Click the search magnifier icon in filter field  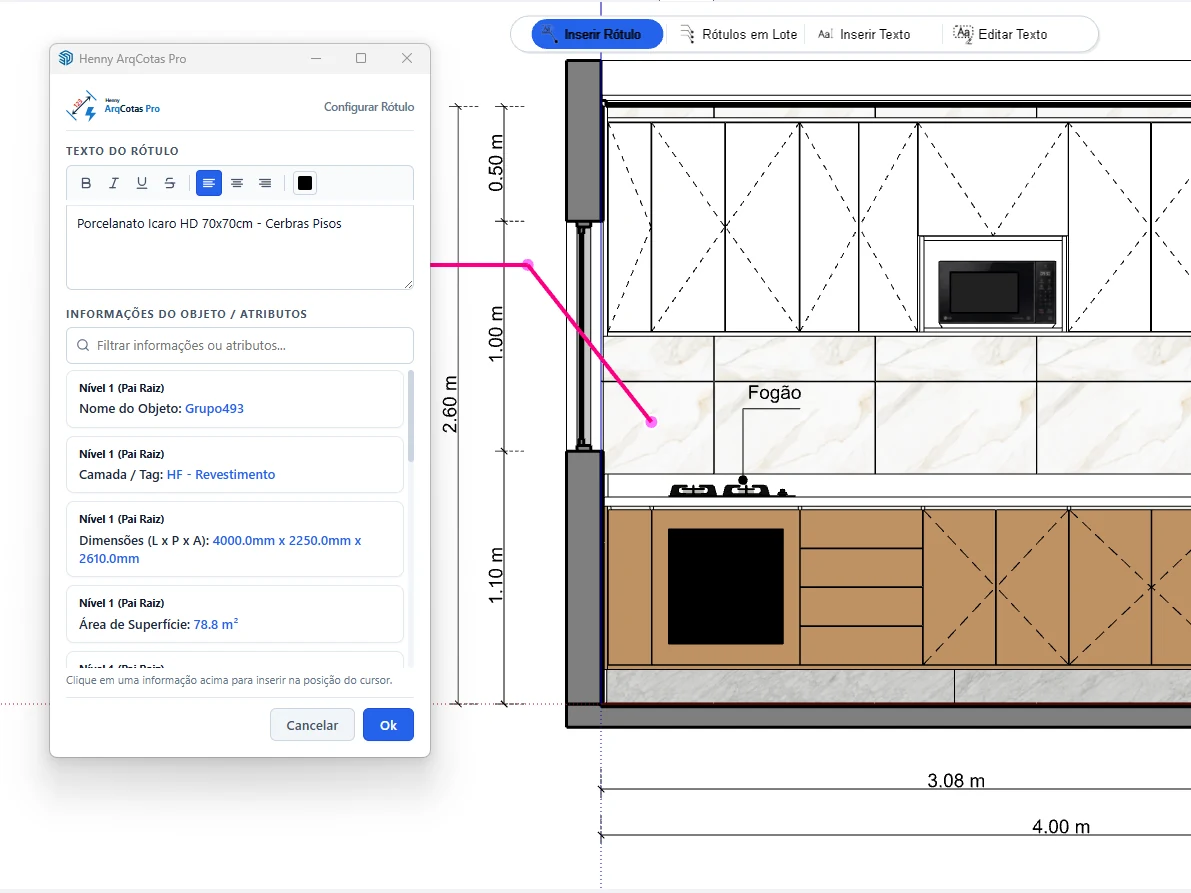click(84, 346)
